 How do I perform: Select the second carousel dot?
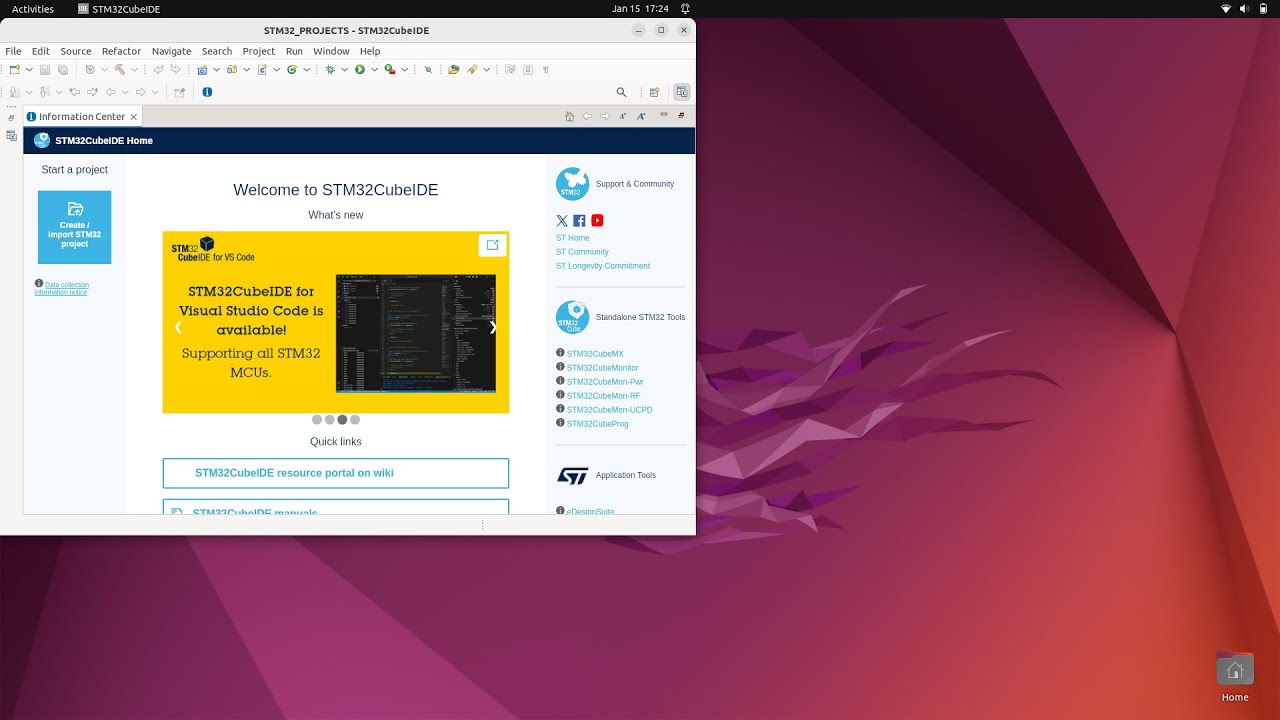tap(329, 420)
